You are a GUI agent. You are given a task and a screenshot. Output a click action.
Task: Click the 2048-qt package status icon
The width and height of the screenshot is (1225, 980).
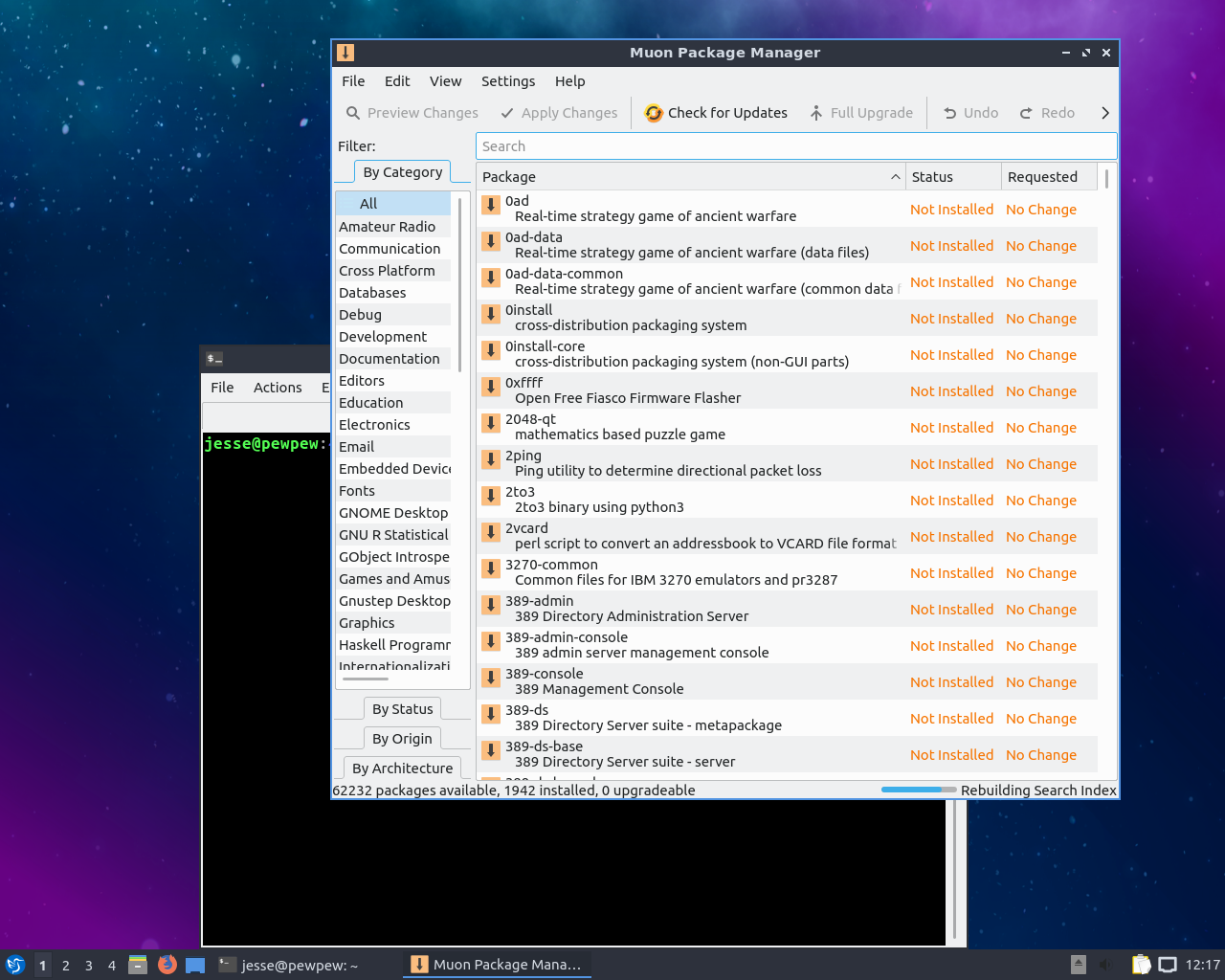(491, 422)
